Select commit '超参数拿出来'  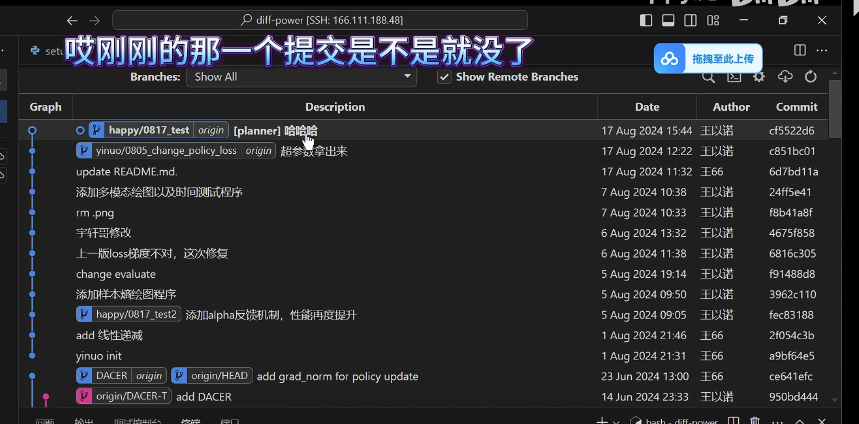tap(314, 151)
